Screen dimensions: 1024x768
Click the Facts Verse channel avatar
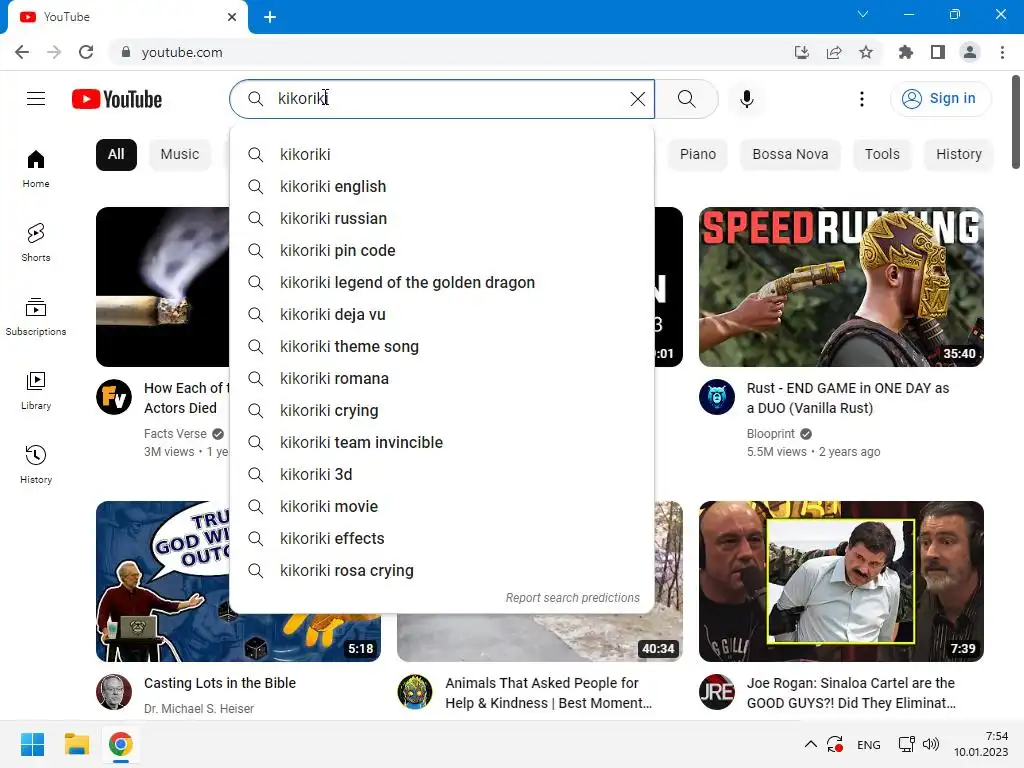point(114,396)
